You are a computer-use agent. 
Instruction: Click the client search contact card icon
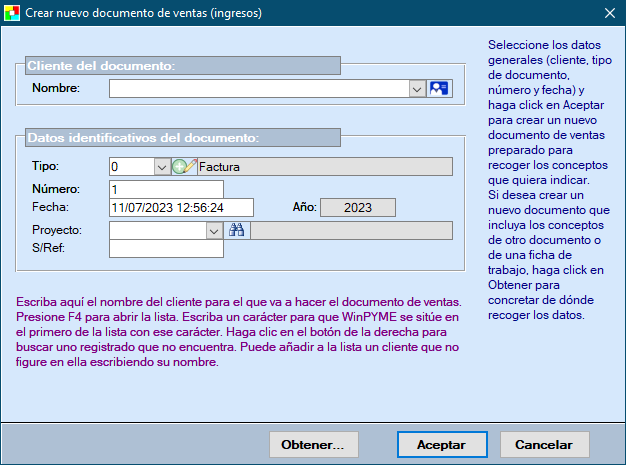pos(439,88)
